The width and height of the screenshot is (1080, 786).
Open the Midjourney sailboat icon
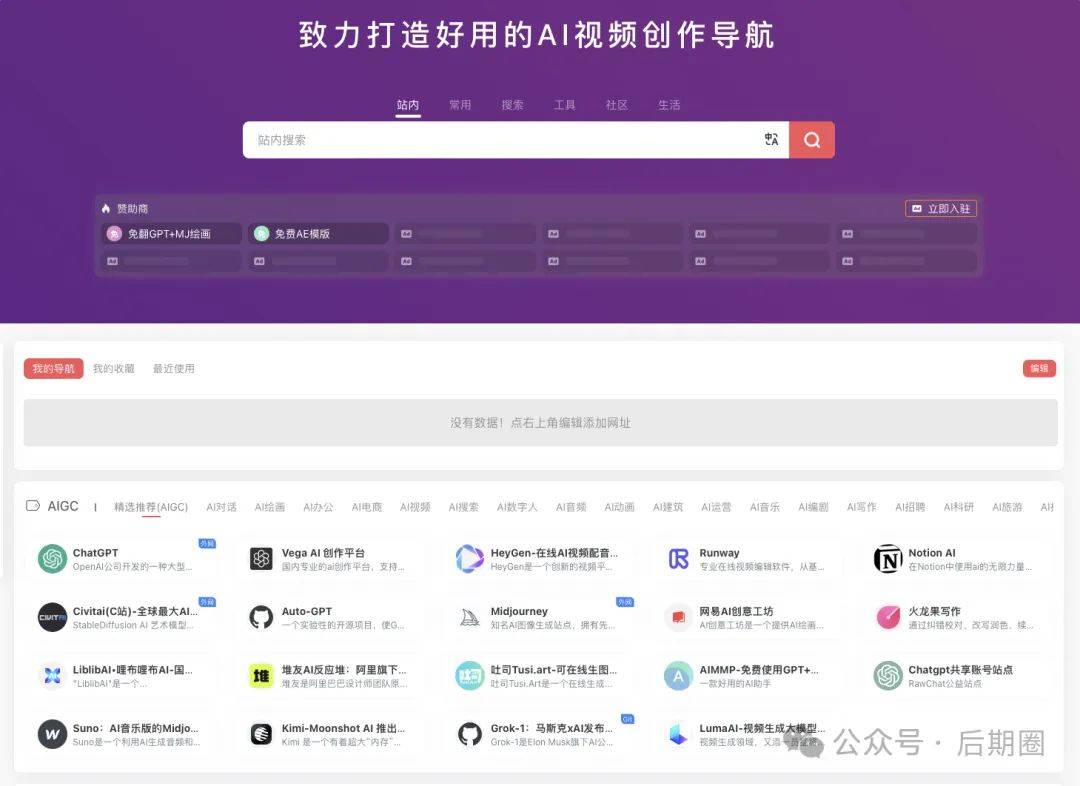coord(470,617)
